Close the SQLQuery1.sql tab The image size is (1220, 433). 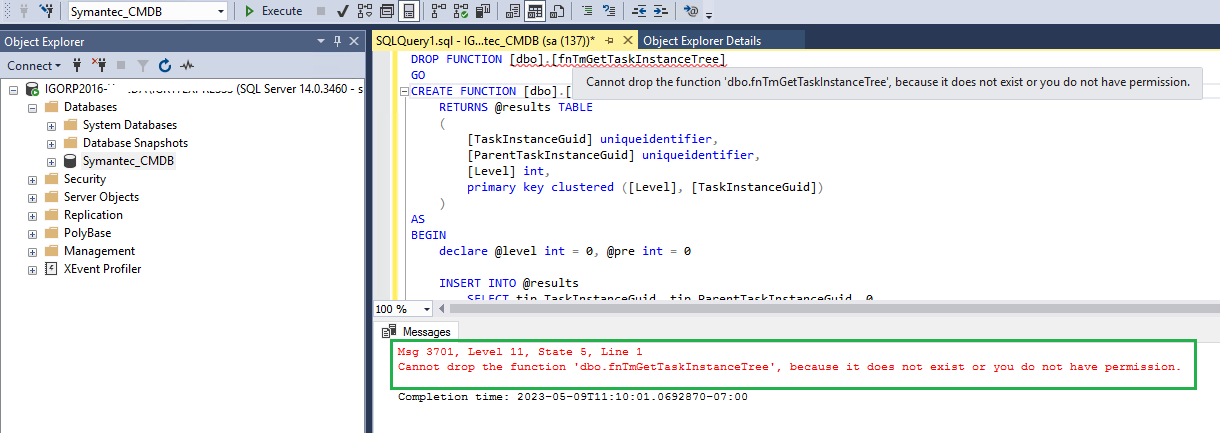[x=628, y=40]
